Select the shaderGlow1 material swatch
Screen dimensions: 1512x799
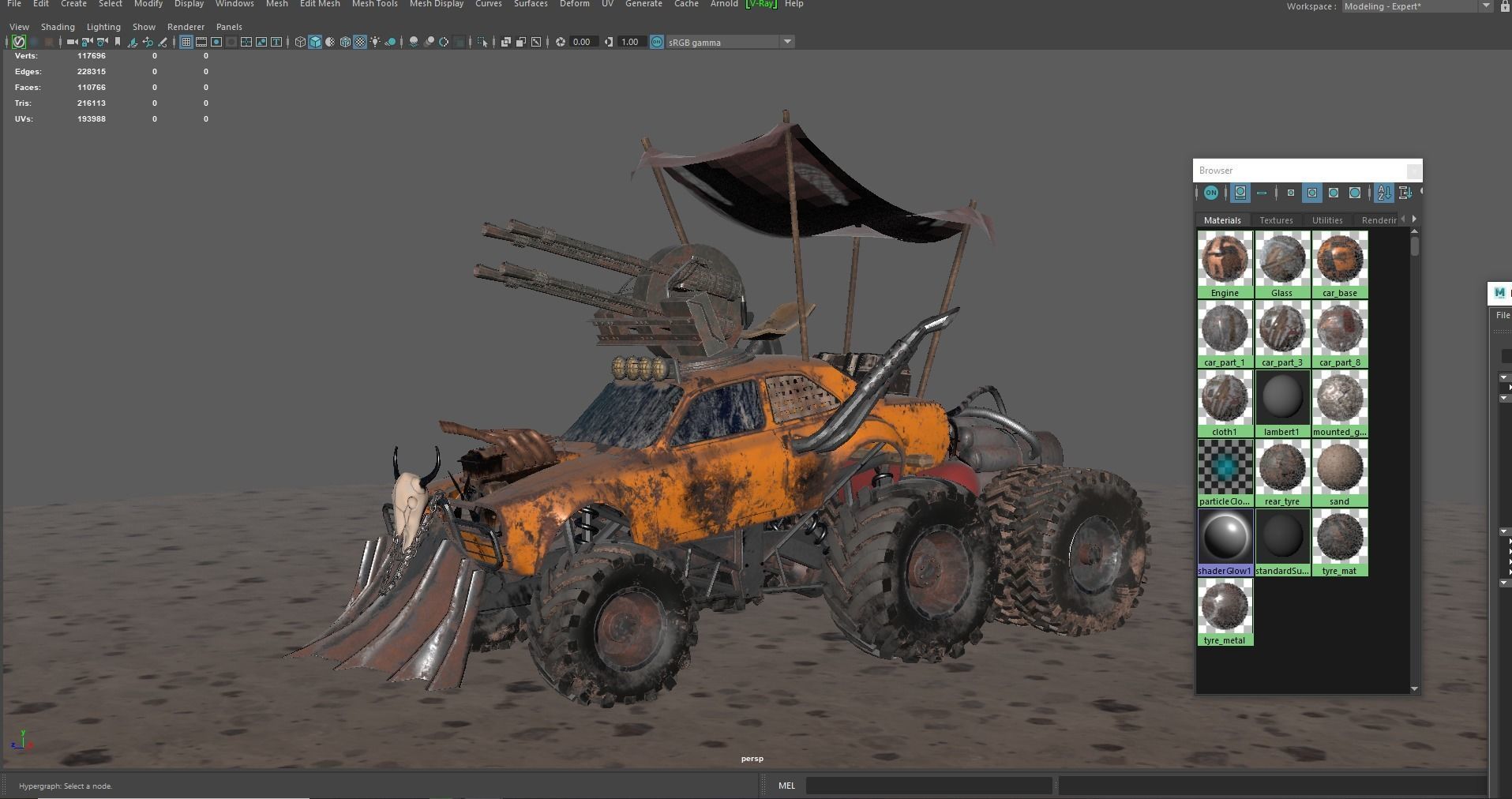(x=1225, y=542)
